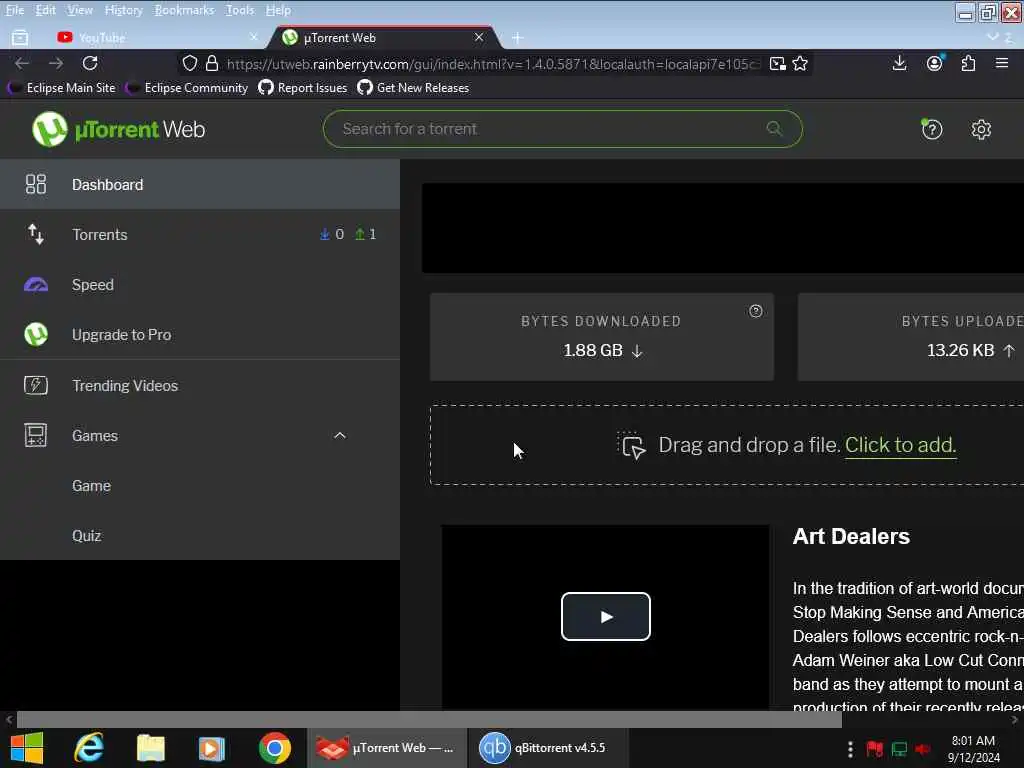Switch to qBittorrent v4.5.5 taskbar window
The height and width of the screenshot is (768, 1024).
coord(547,748)
